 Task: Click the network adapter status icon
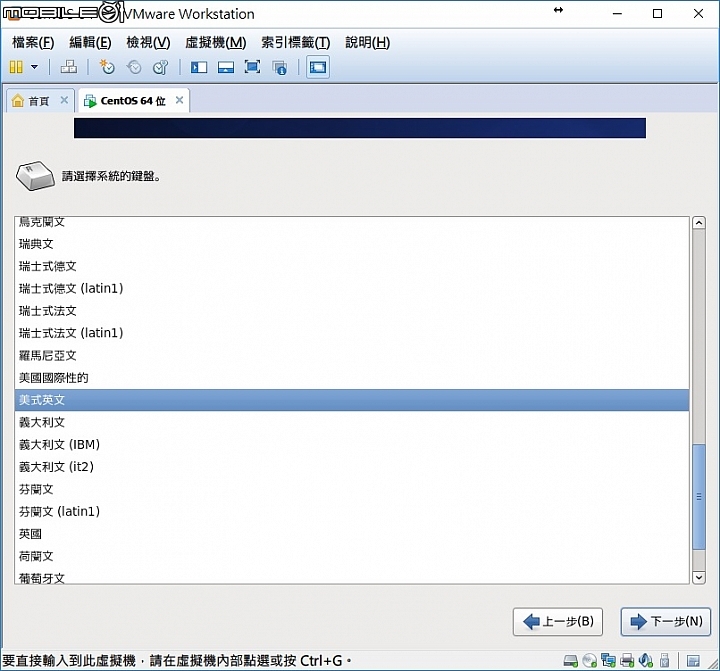[x=608, y=661]
